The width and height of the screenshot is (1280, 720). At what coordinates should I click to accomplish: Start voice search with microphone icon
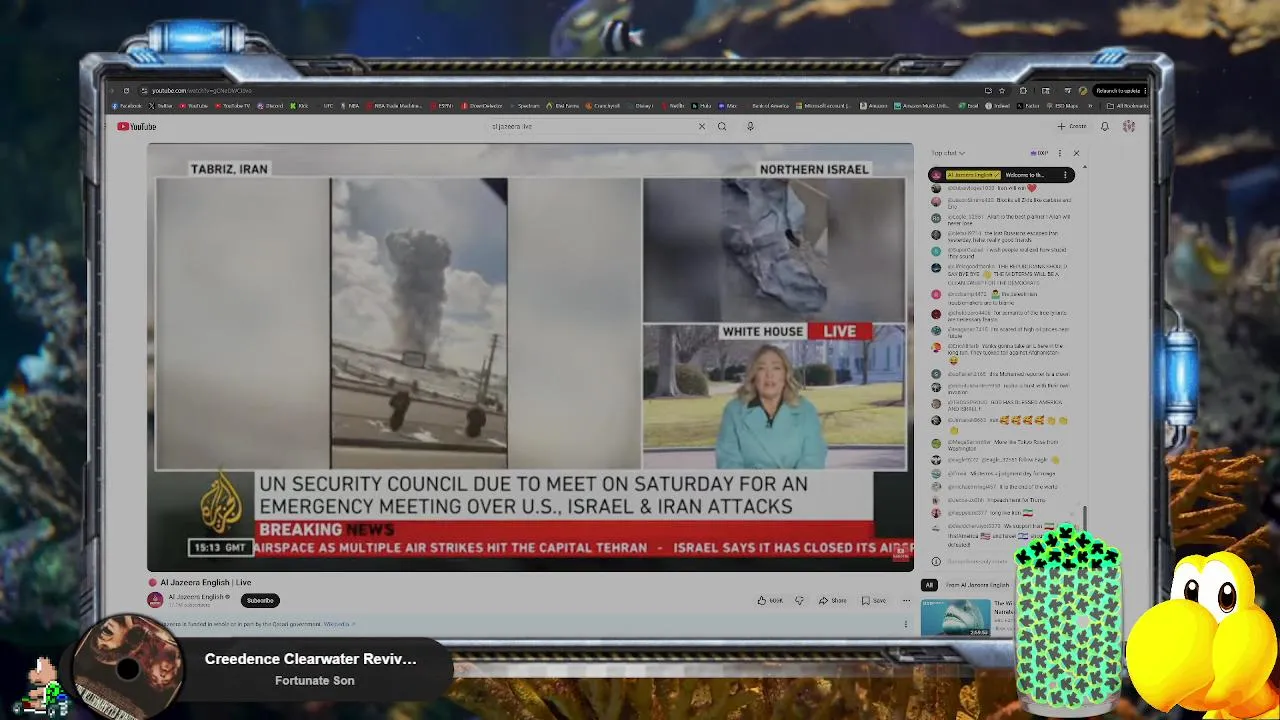(750, 126)
